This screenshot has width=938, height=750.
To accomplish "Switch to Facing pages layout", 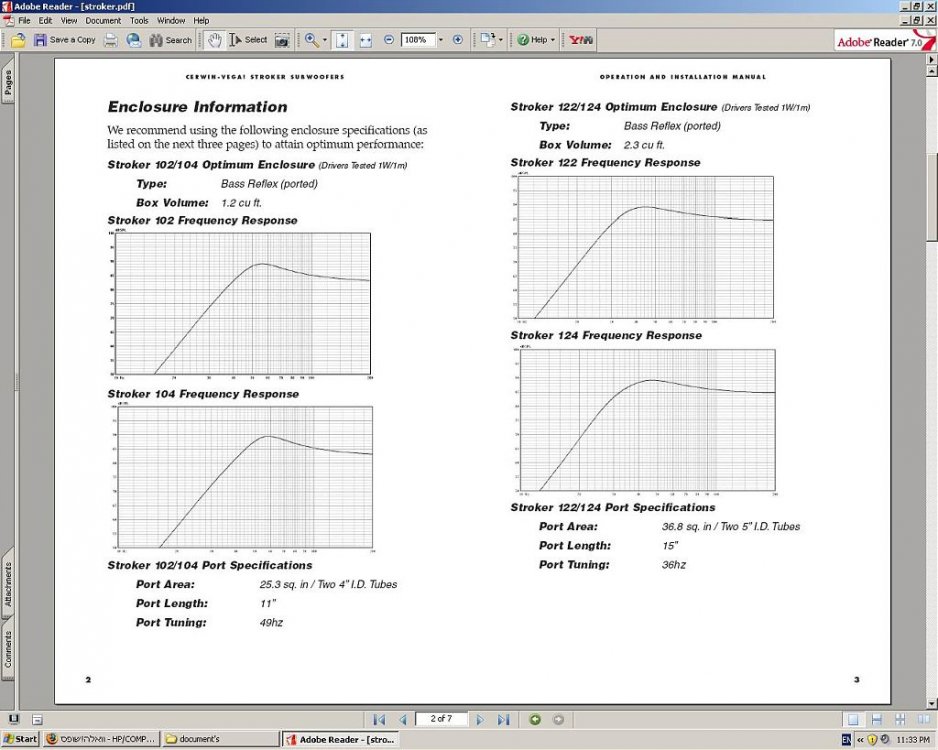I will click(x=923, y=719).
